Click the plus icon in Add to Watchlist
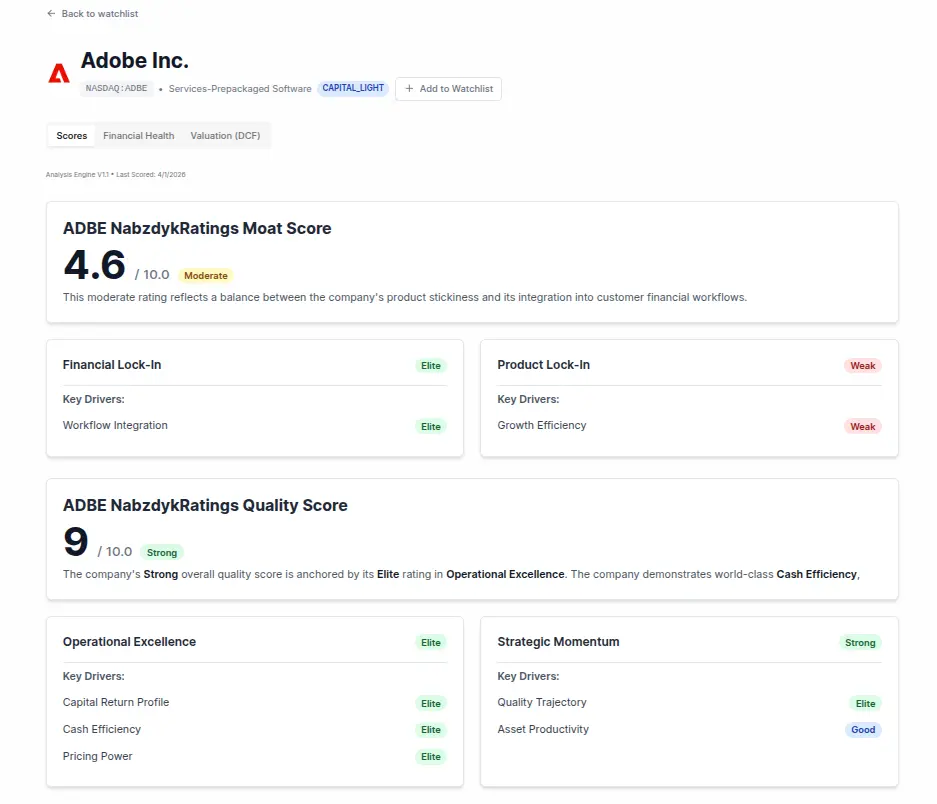 (x=409, y=88)
